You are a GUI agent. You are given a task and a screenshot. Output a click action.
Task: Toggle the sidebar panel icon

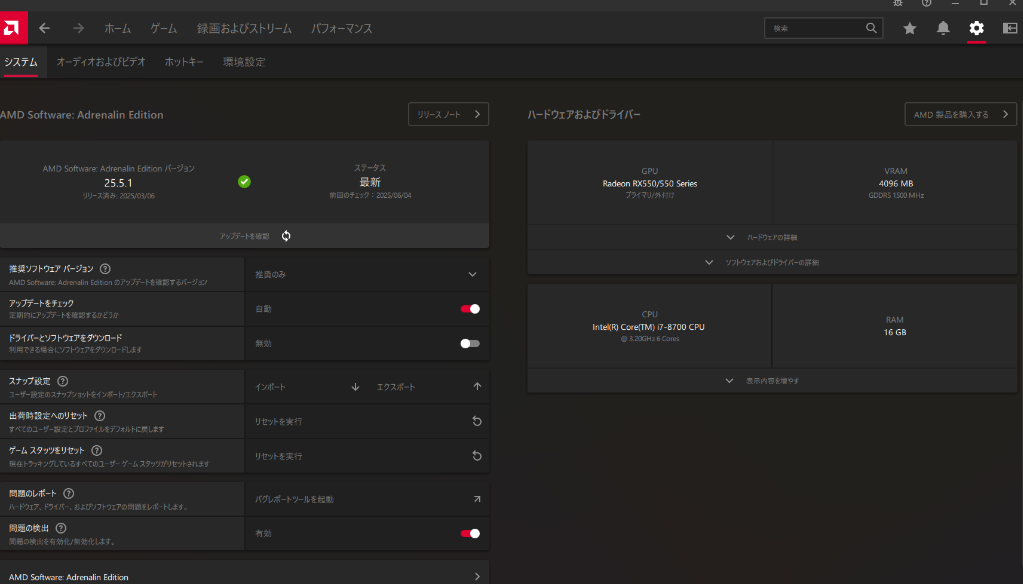[x=1009, y=28]
